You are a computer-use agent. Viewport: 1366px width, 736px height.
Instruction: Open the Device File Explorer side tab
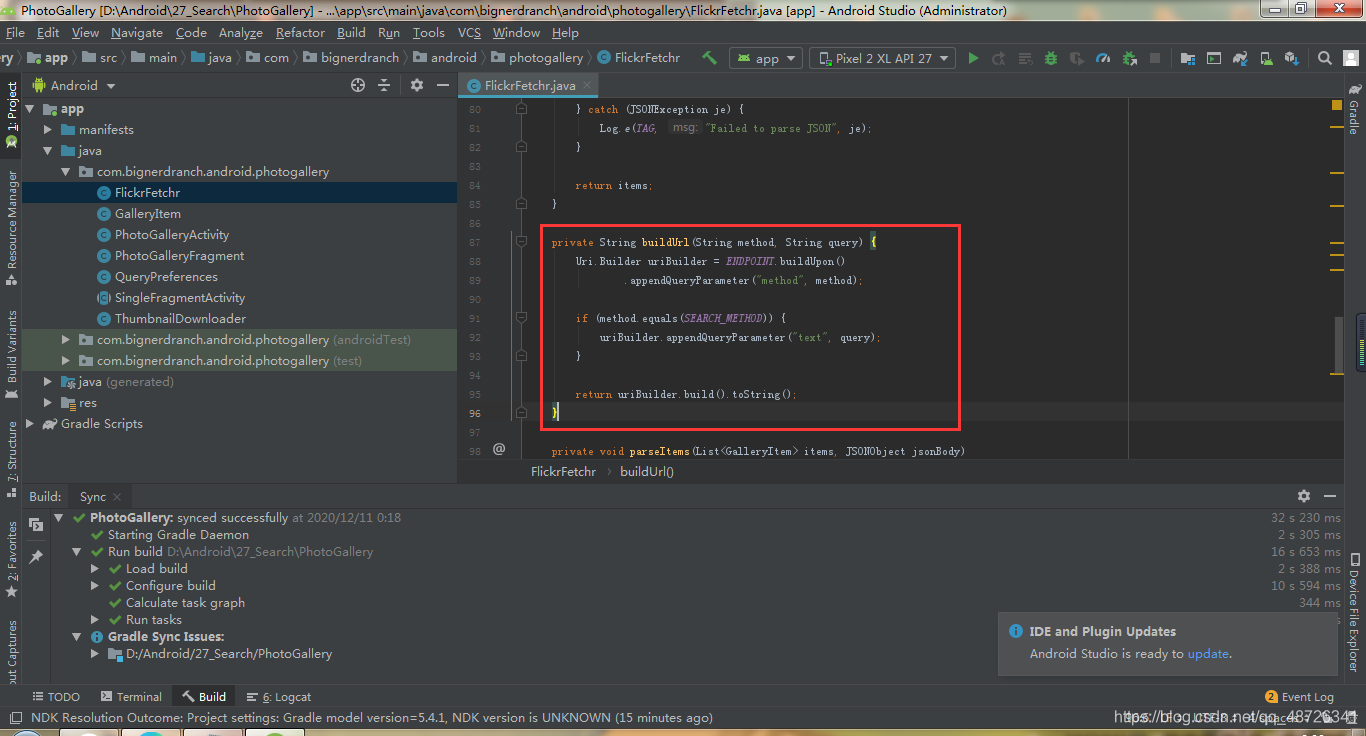coord(1353,611)
